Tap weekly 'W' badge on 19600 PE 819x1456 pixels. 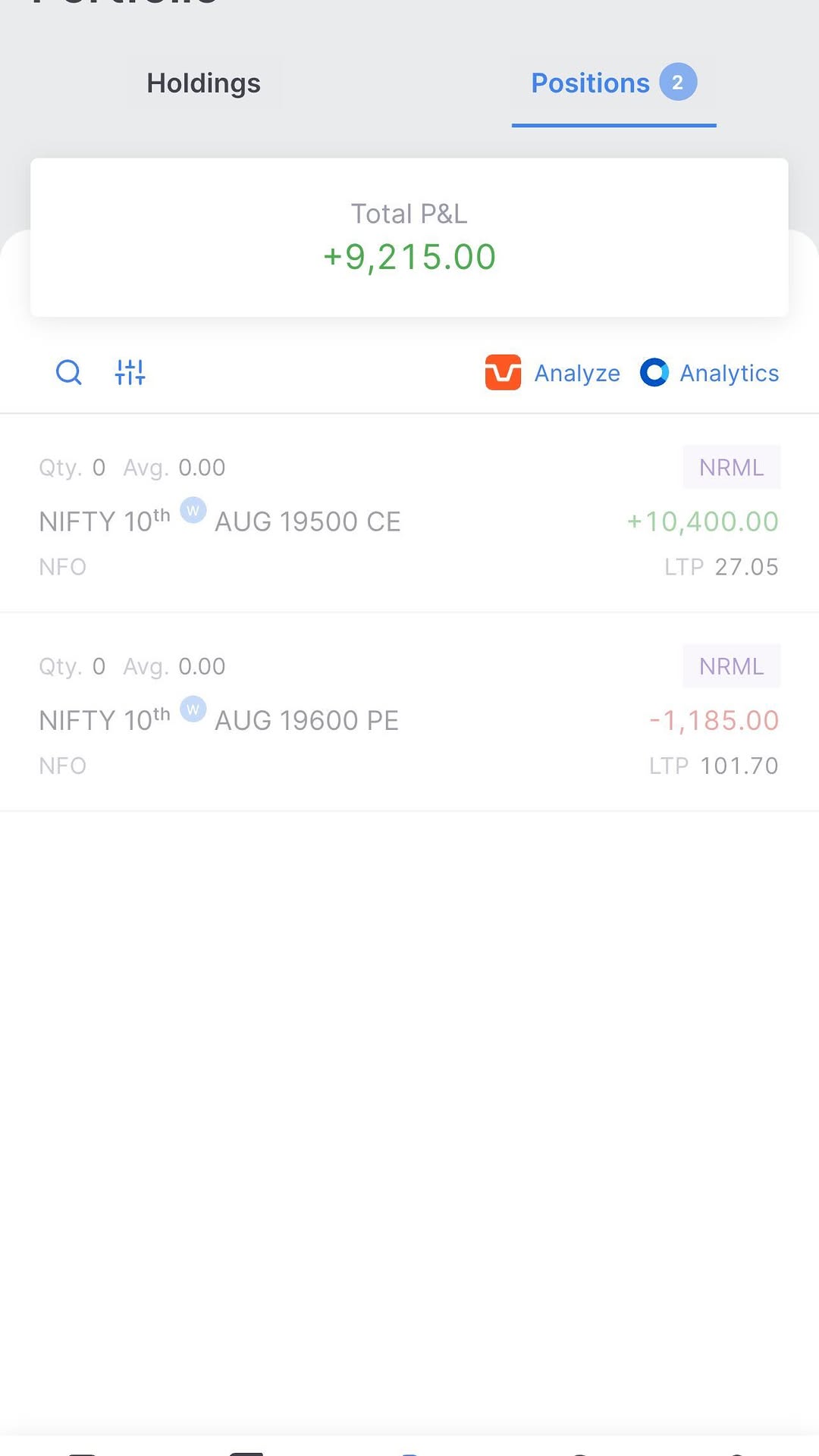point(193,709)
